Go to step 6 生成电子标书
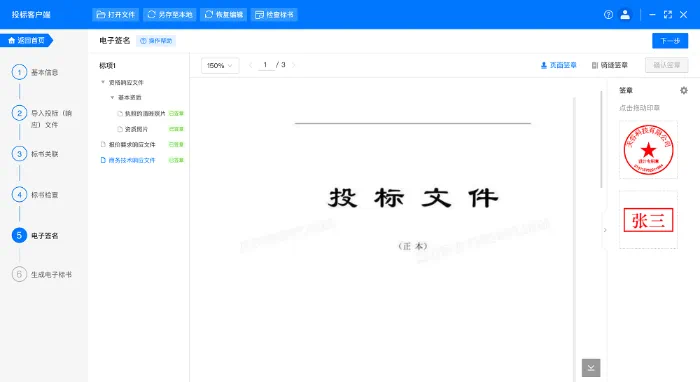Viewport: 700px width, 382px height. pyautogui.click(x=42, y=274)
